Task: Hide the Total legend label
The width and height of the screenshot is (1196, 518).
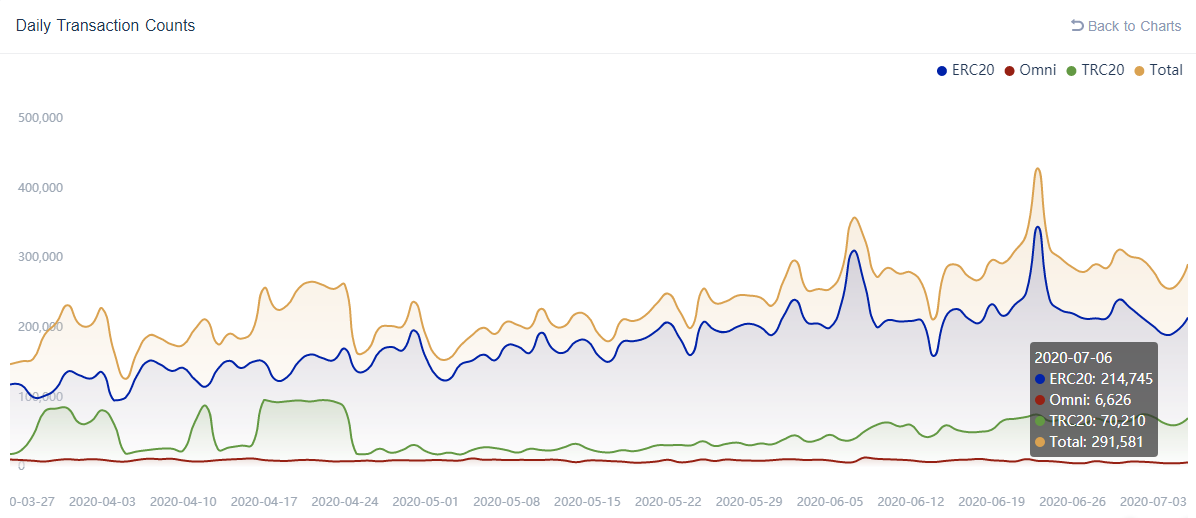Action: coord(1165,70)
